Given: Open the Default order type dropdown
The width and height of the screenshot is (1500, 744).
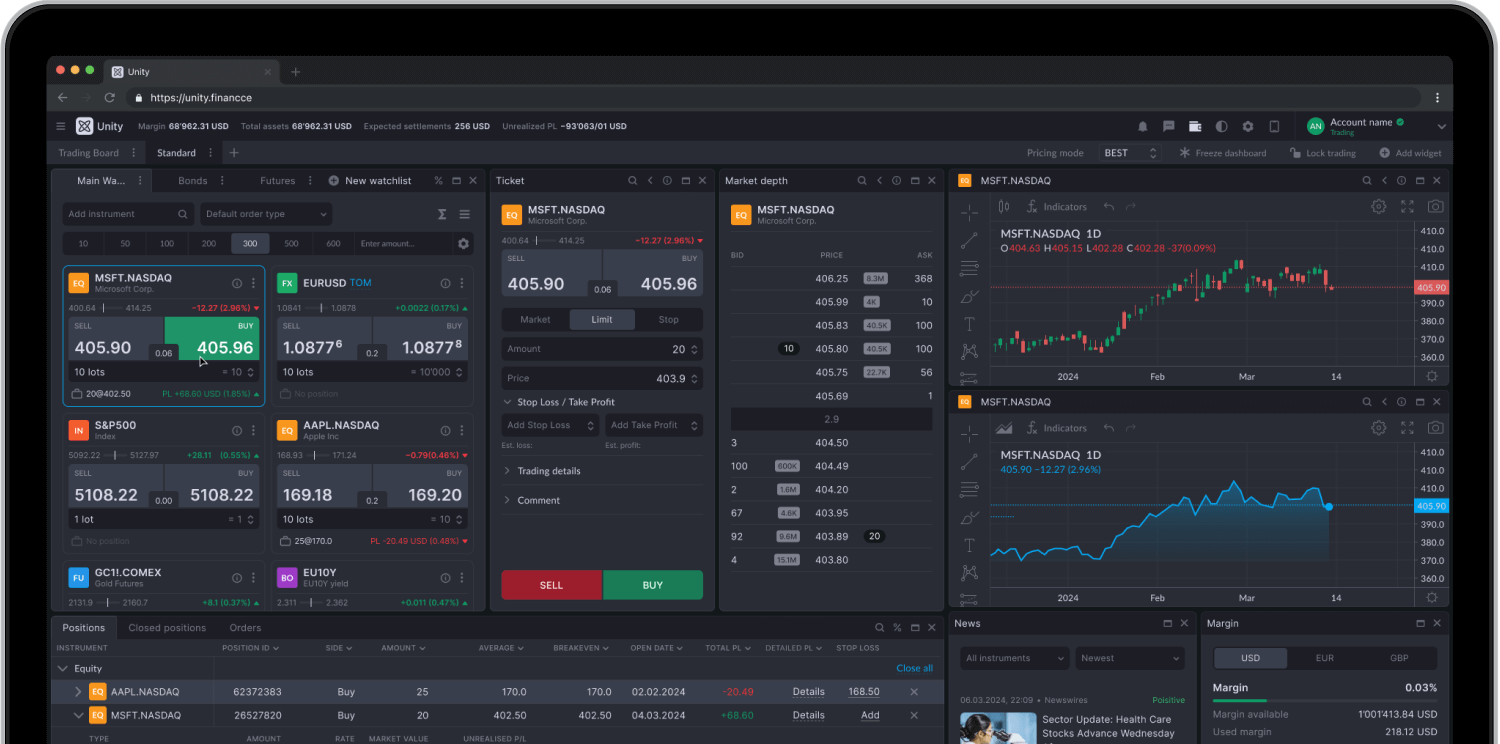Looking at the screenshot, I should click(266, 214).
